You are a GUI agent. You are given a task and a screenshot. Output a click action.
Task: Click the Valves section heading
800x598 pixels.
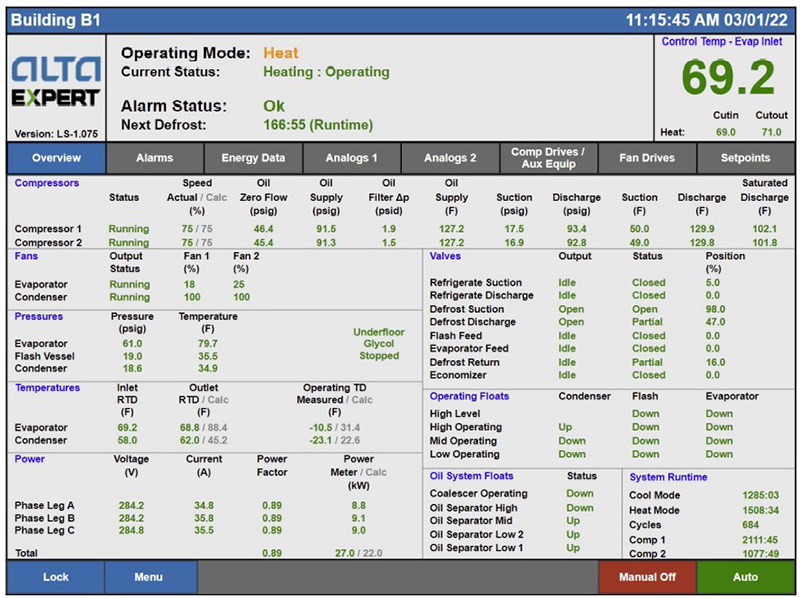tap(445, 256)
